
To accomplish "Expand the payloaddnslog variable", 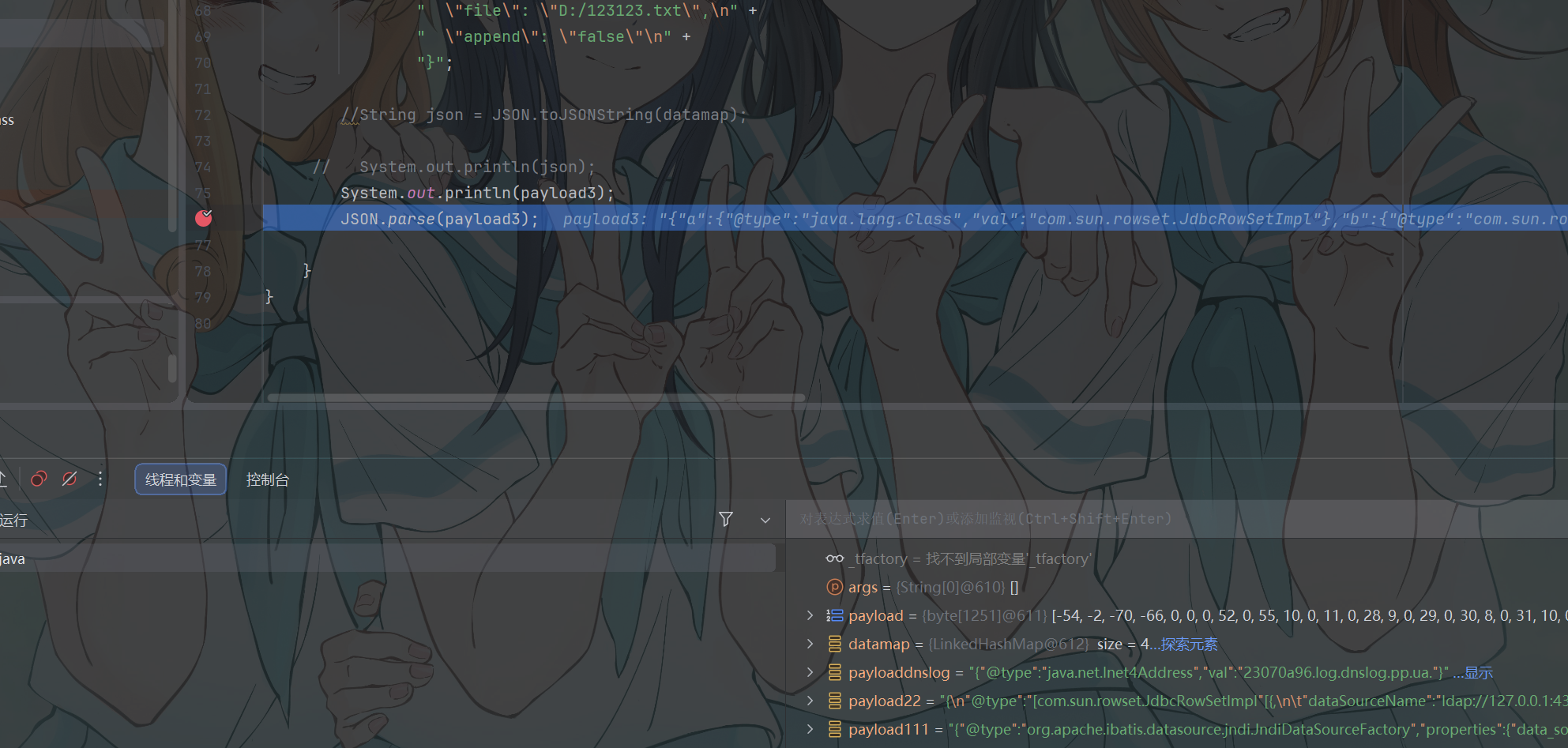I will pyautogui.click(x=810, y=672).
